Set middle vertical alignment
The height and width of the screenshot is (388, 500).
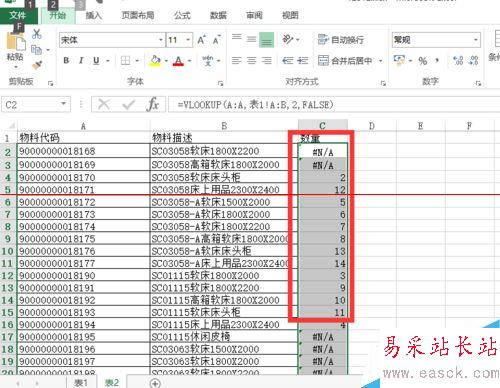(252, 40)
